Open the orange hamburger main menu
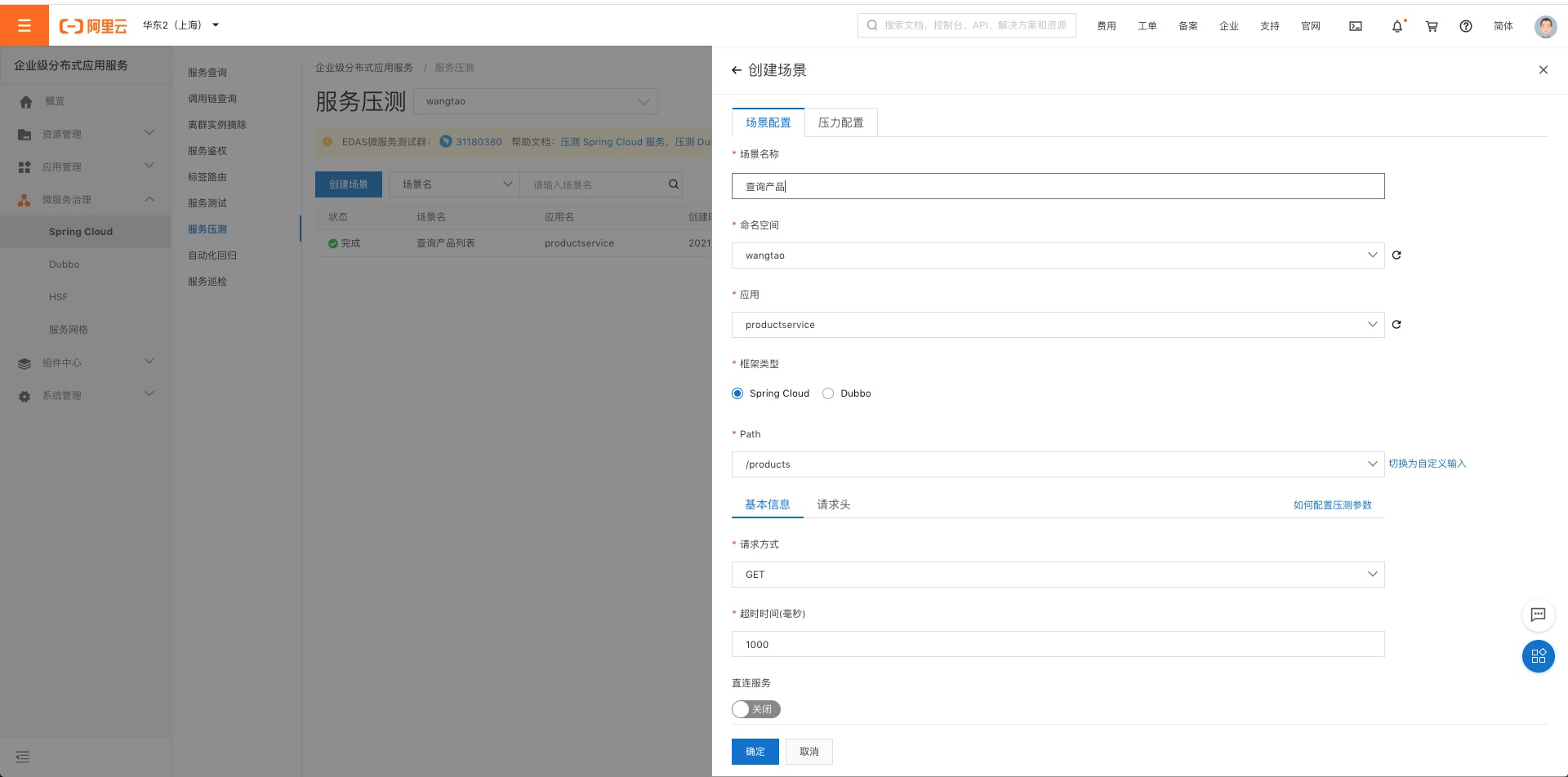Viewport: 1568px width, 777px height. point(24,25)
